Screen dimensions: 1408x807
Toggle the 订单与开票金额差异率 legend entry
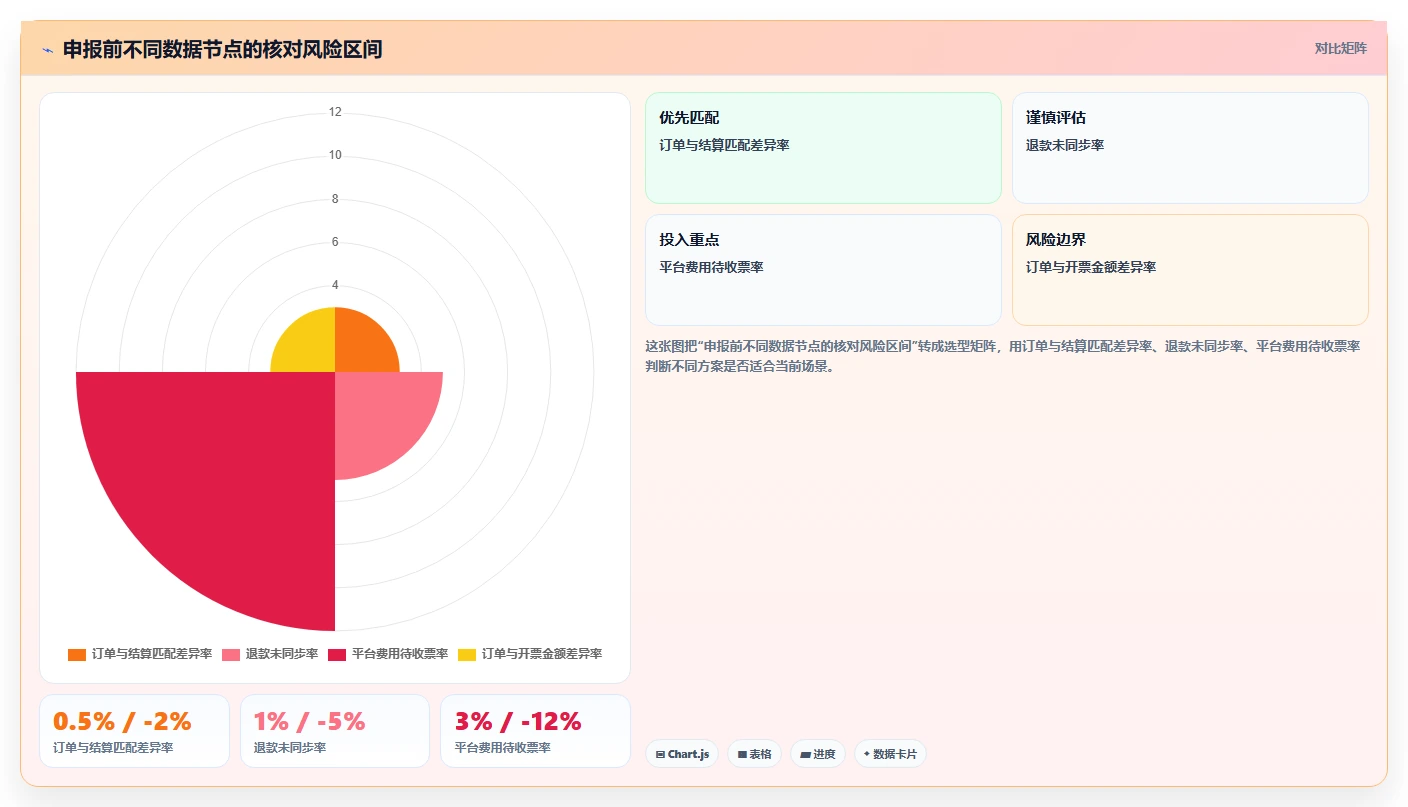530,654
